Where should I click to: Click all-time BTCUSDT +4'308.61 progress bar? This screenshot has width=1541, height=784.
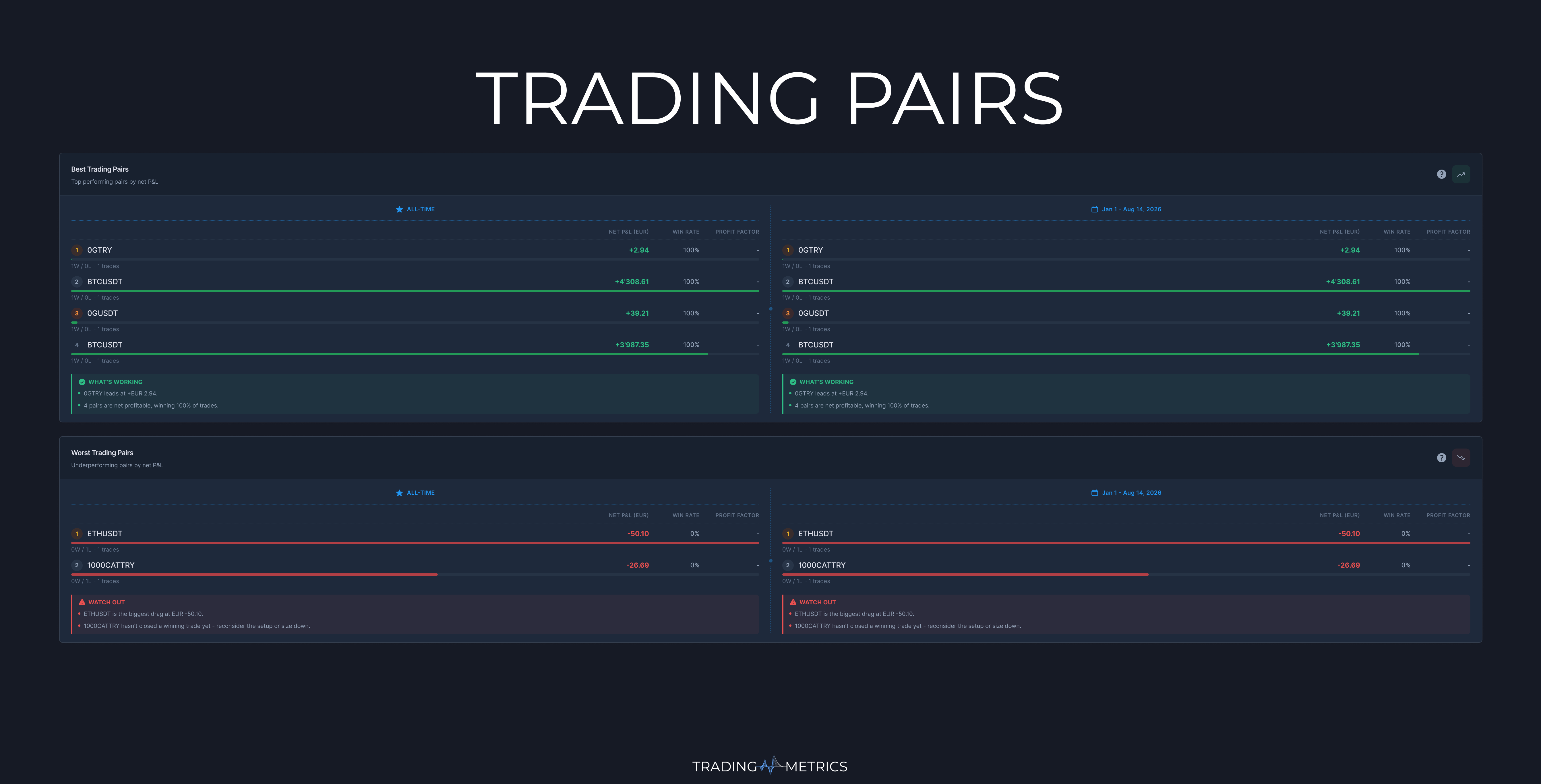[x=415, y=291]
